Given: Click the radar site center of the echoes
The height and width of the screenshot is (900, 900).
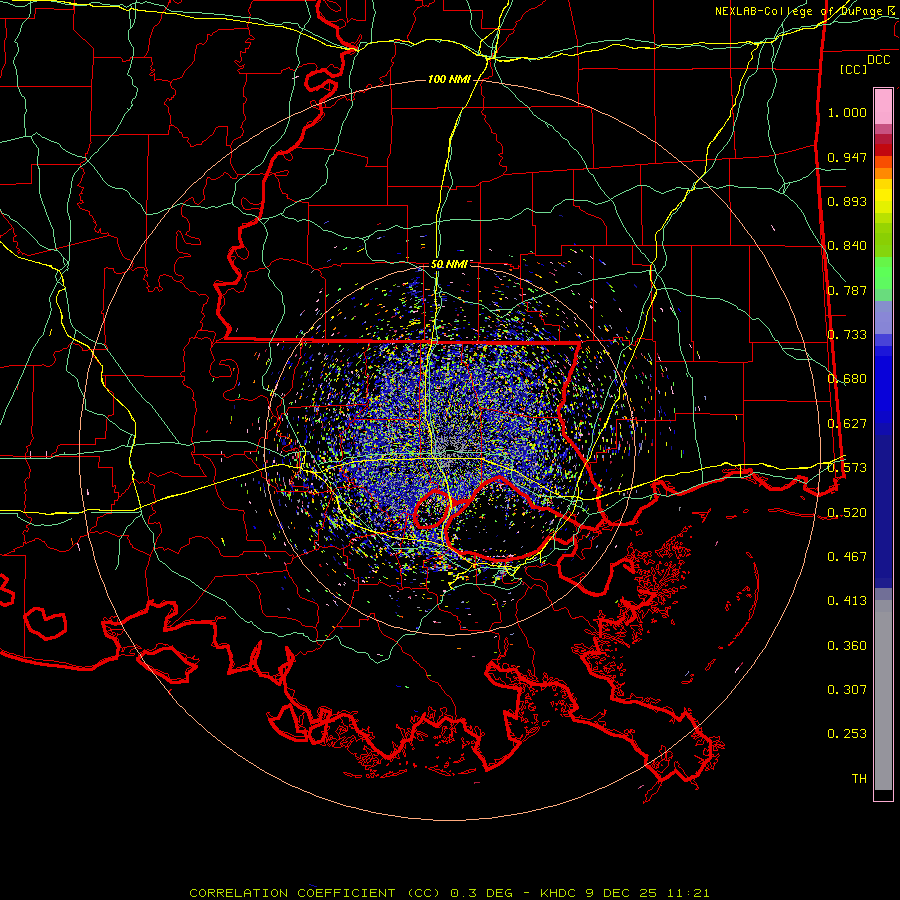Looking at the screenshot, I should [x=449, y=451].
